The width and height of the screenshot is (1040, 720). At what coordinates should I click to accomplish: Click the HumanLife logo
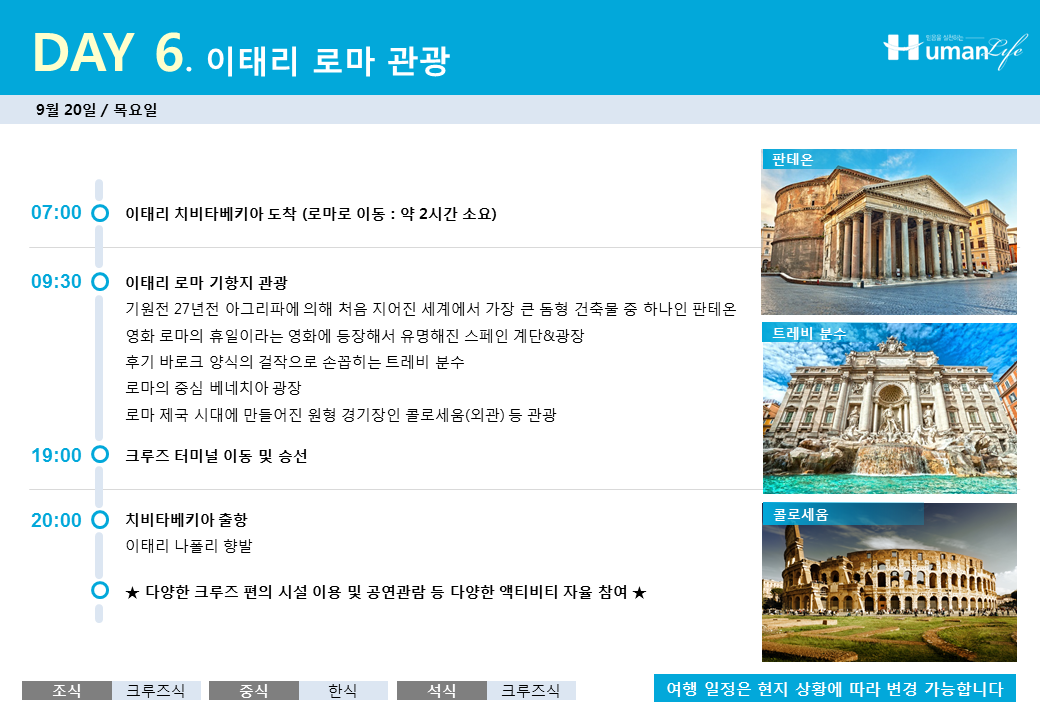click(x=955, y=50)
